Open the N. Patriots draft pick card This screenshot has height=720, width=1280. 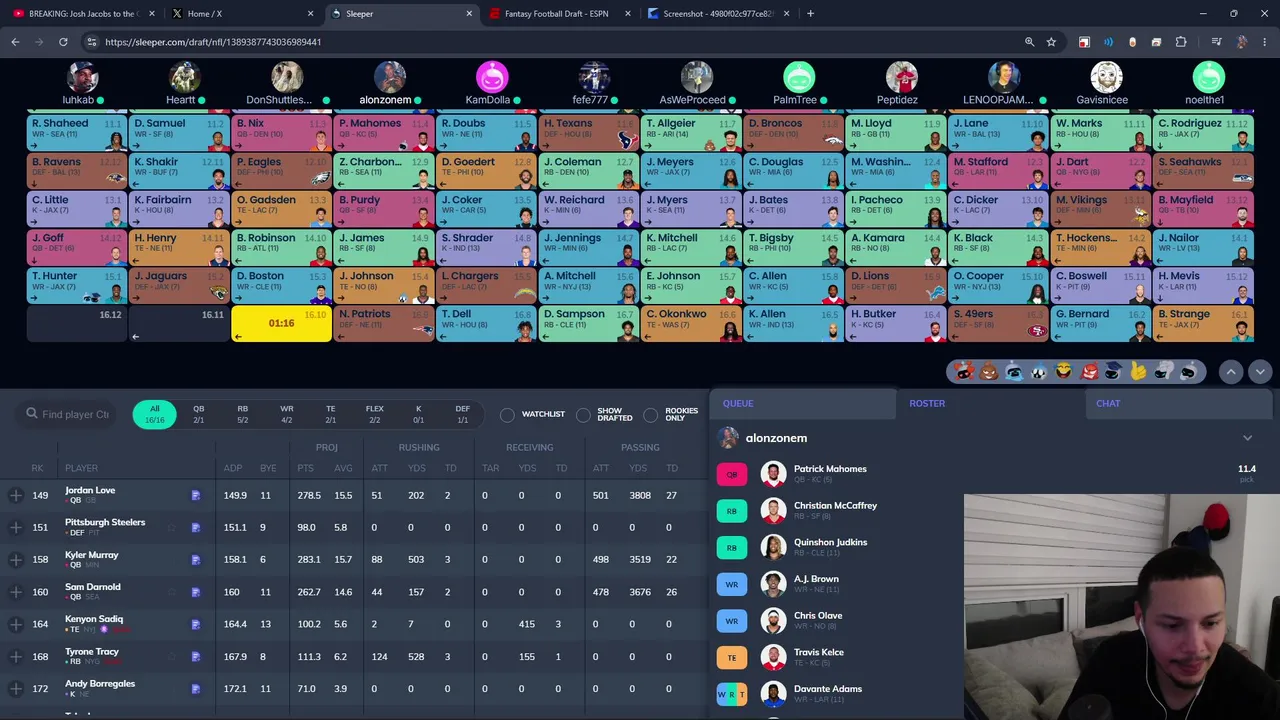tap(384, 323)
